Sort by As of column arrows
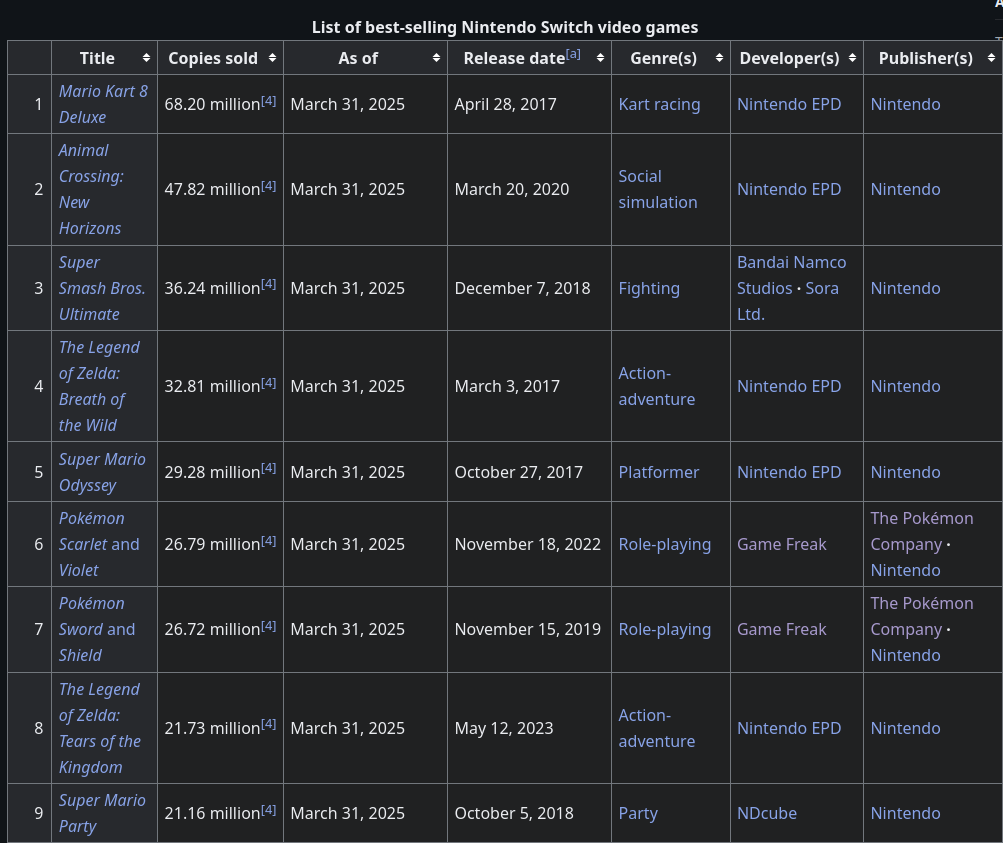 click(x=436, y=58)
